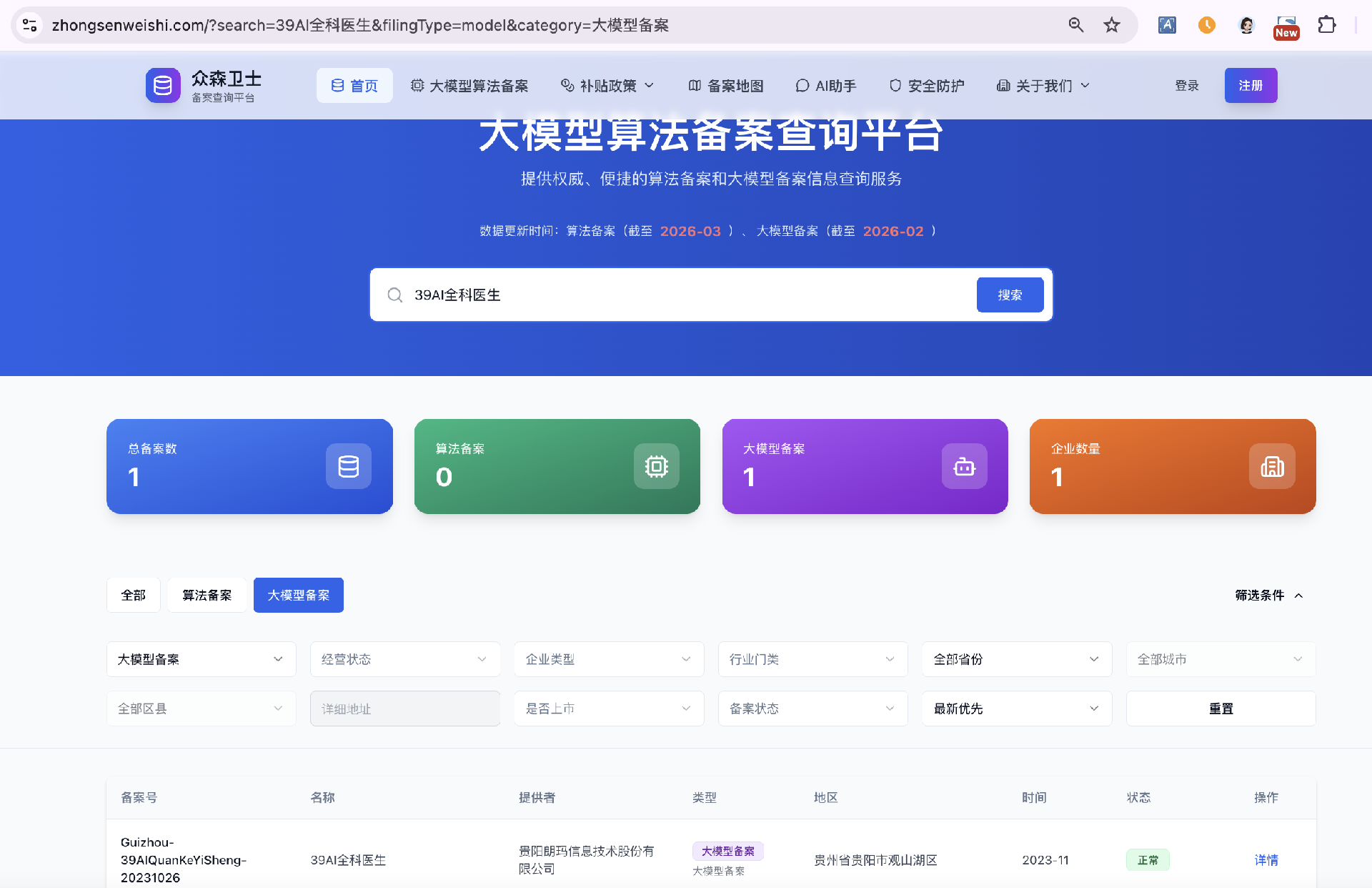Open the translate extension icon
This screenshot has width=1372, height=888.
(1167, 25)
